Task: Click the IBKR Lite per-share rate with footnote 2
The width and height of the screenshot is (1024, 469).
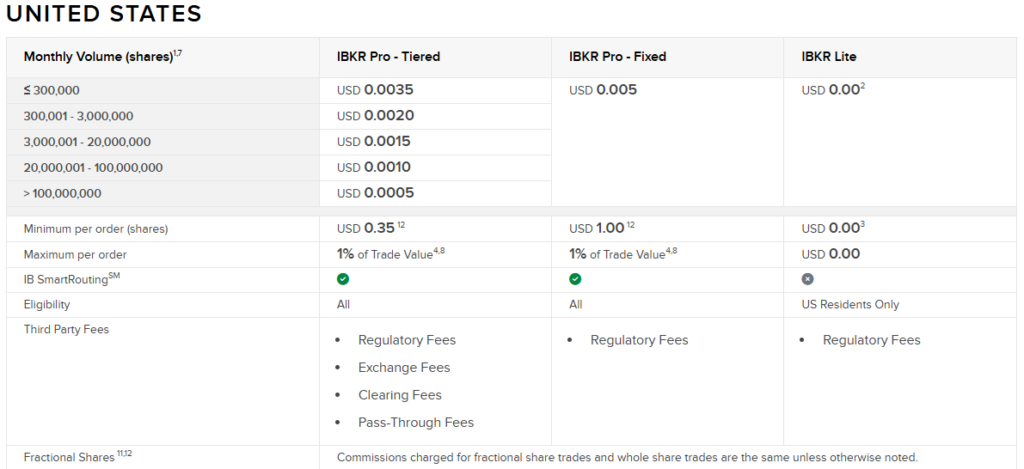Action: point(833,90)
